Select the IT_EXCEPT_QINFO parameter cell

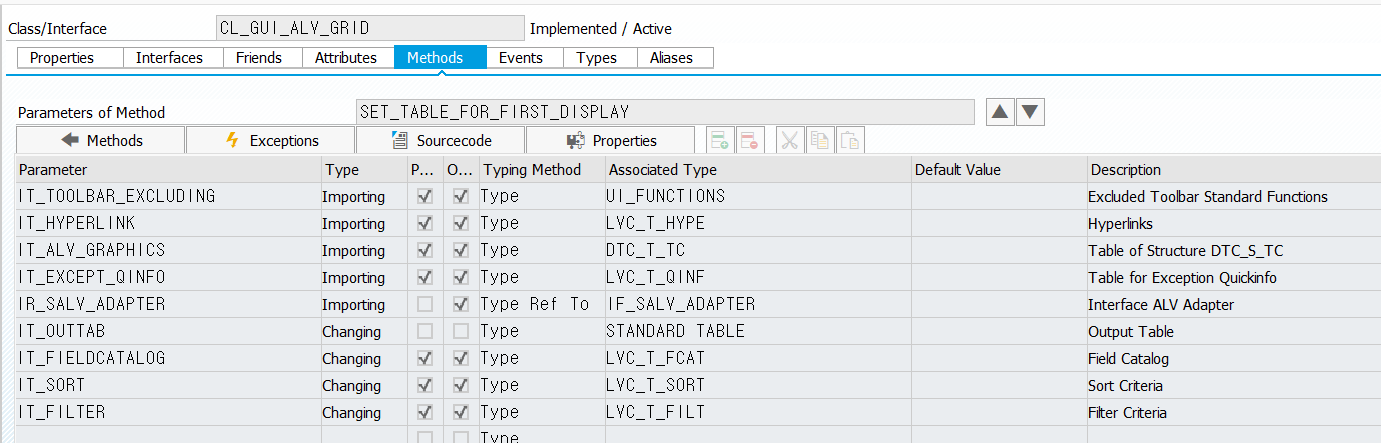click(168, 277)
